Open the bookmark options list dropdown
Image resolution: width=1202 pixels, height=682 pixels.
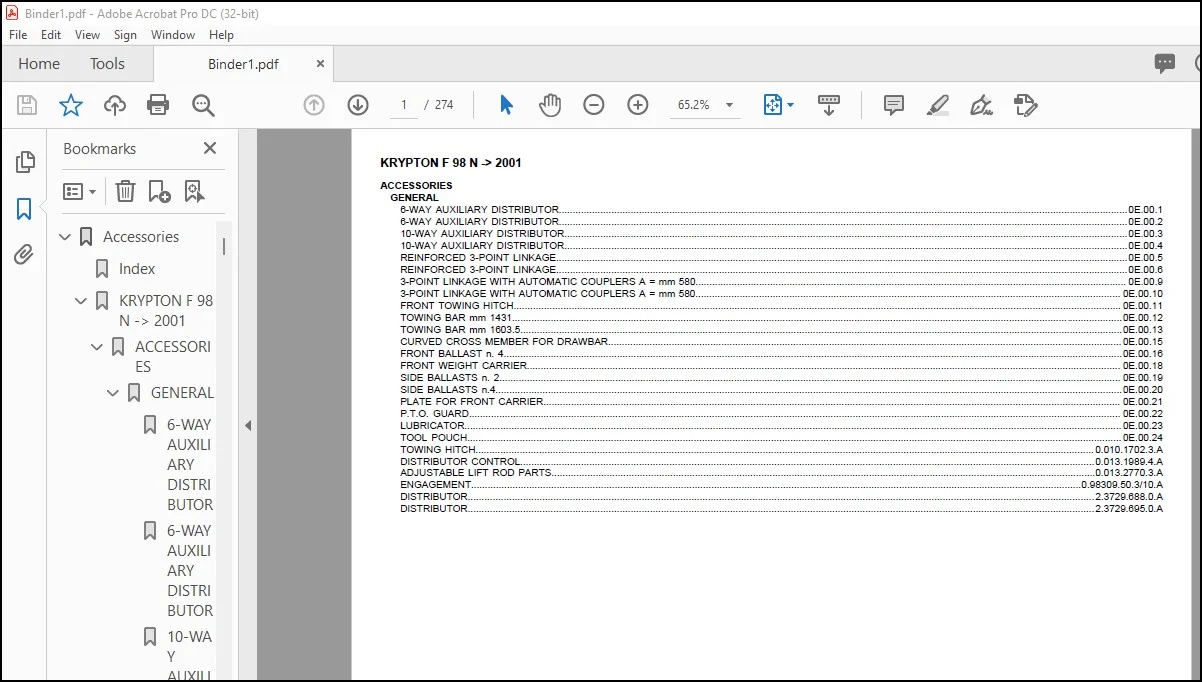[x=79, y=191]
